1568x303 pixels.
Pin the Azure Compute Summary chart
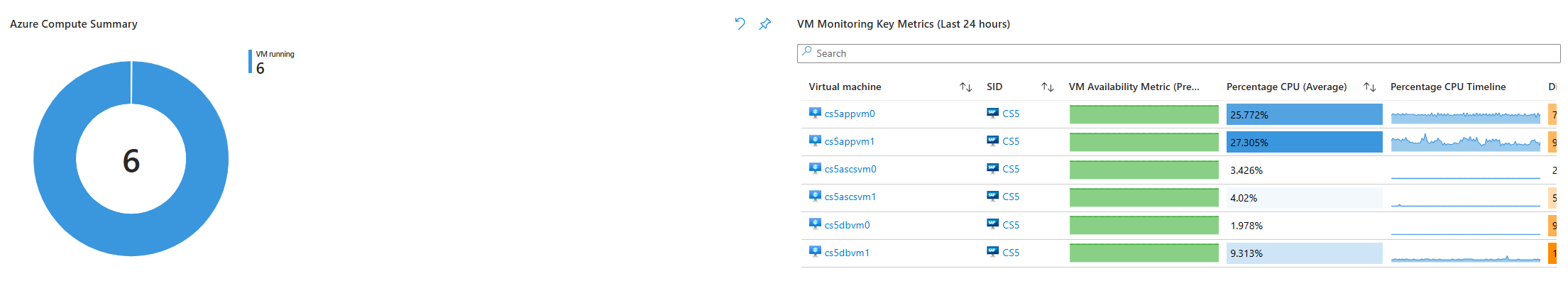click(x=764, y=23)
